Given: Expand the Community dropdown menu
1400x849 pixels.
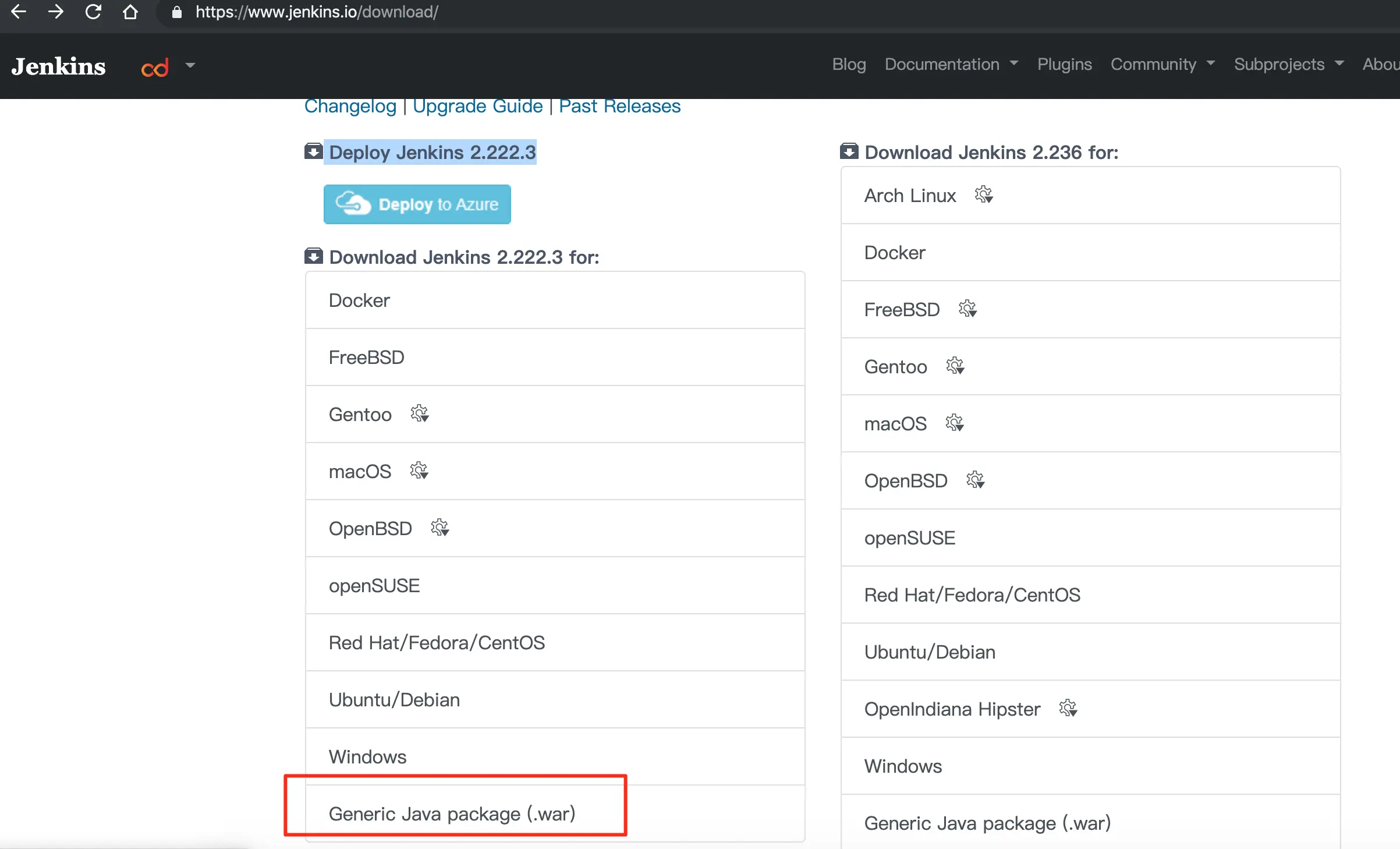Looking at the screenshot, I should pos(1162,64).
